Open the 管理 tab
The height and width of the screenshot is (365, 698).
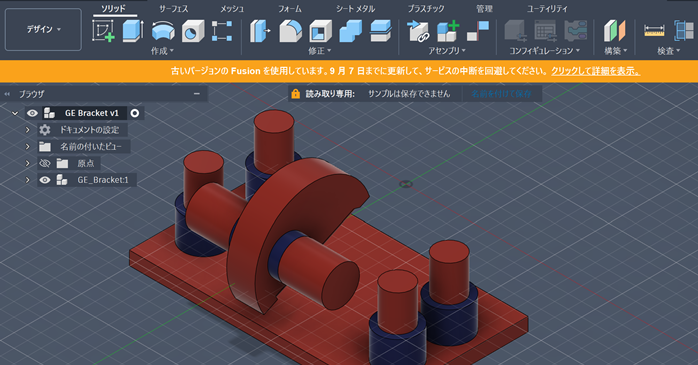tap(484, 8)
